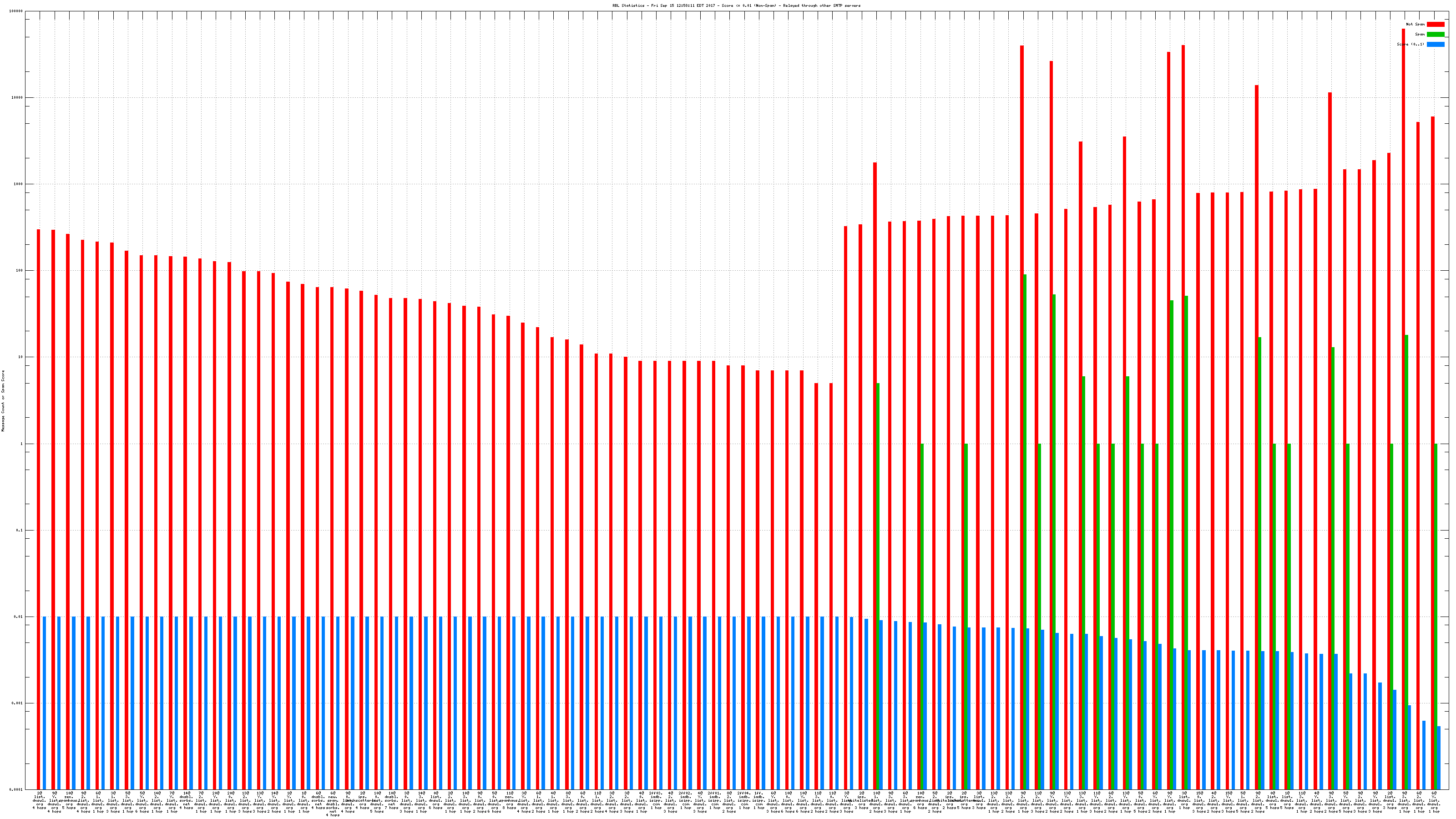Click the 'Score (0..1)' legend label text
The height and width of the screenshot is (819, 1456).
pos(1410,44)
